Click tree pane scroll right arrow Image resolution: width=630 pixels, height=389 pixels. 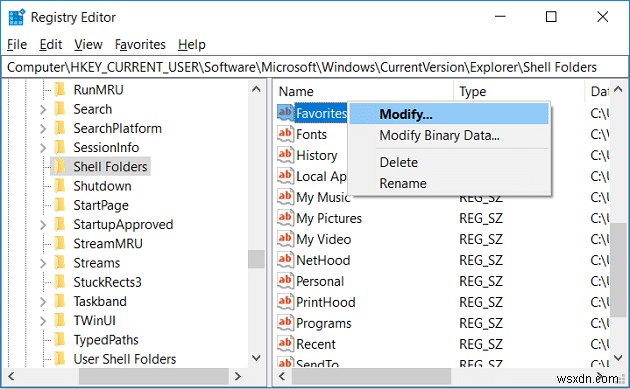click(x=237, y=376)
